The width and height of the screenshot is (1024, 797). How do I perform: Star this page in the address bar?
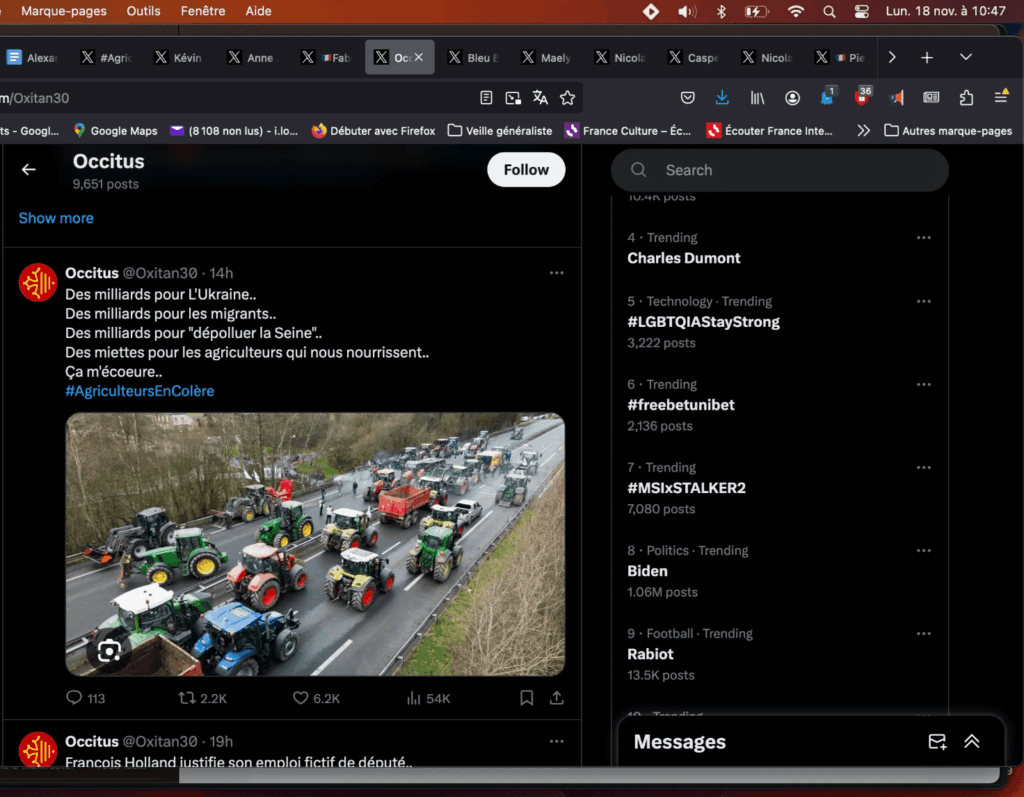coord(567,98)
